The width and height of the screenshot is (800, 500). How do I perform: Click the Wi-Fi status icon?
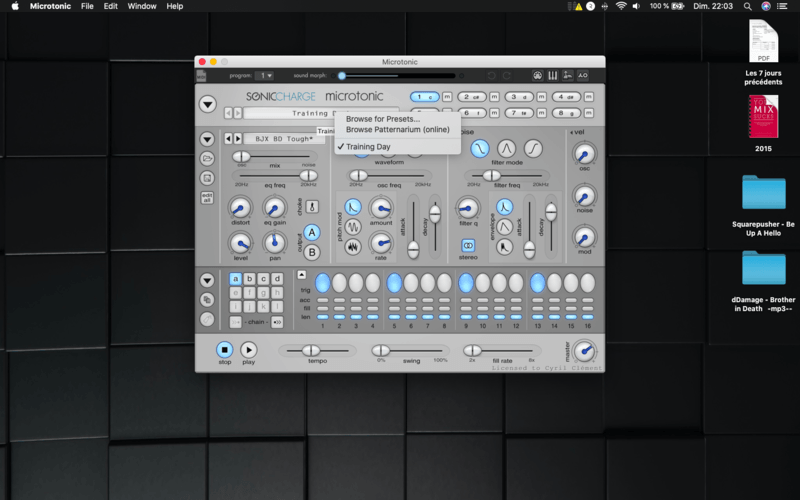(621, 6)
